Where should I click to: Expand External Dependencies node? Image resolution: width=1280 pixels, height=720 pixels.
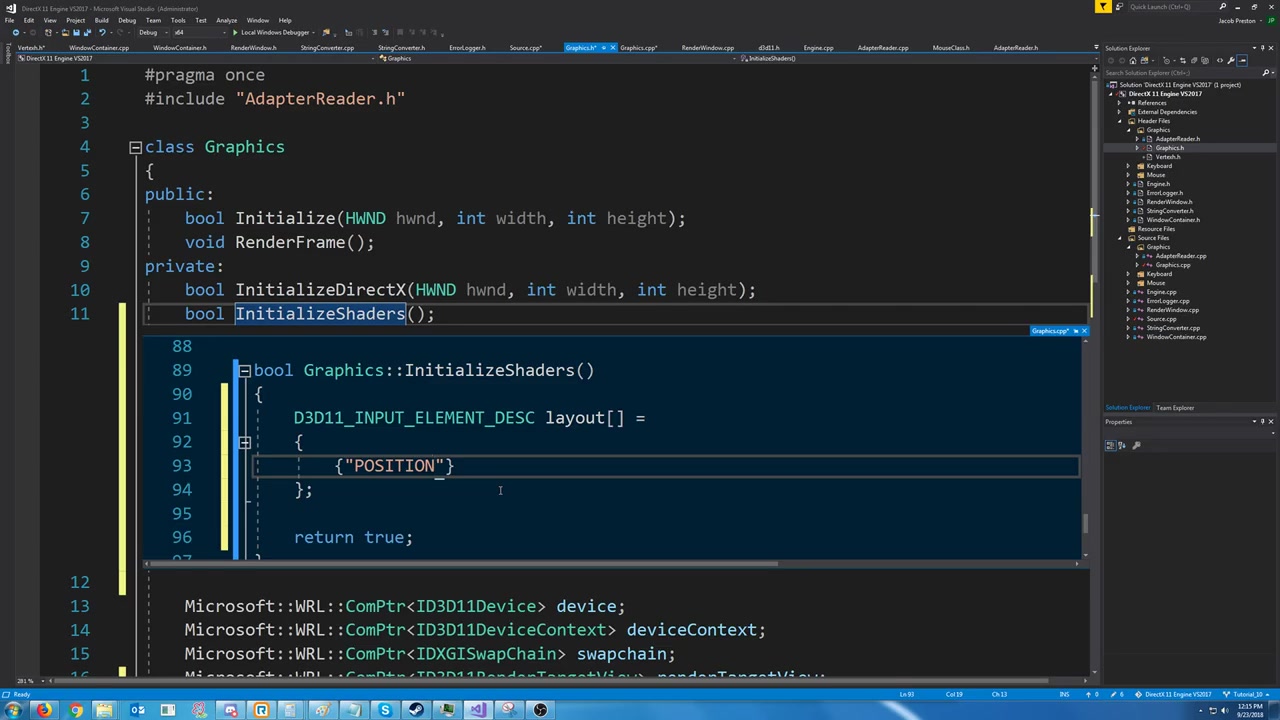point(1119,112)
